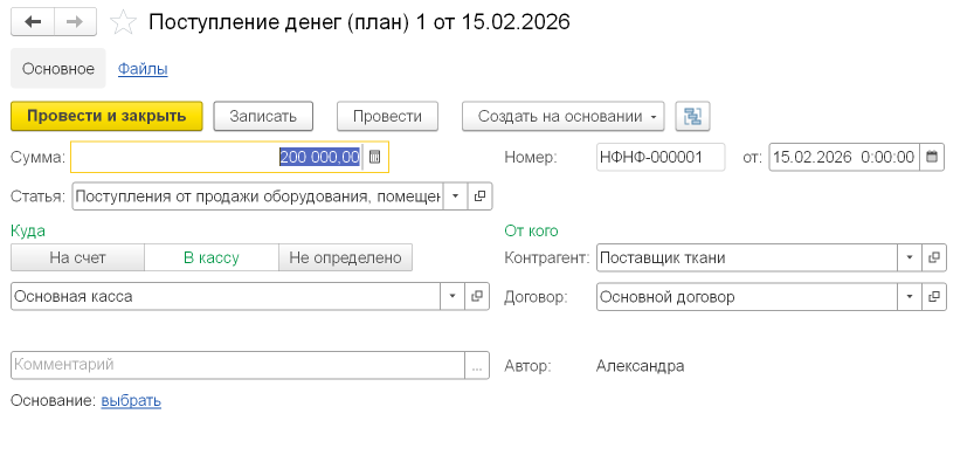
Task: Open calculator icon in Сумма field
Action: (x=375, y=157)
